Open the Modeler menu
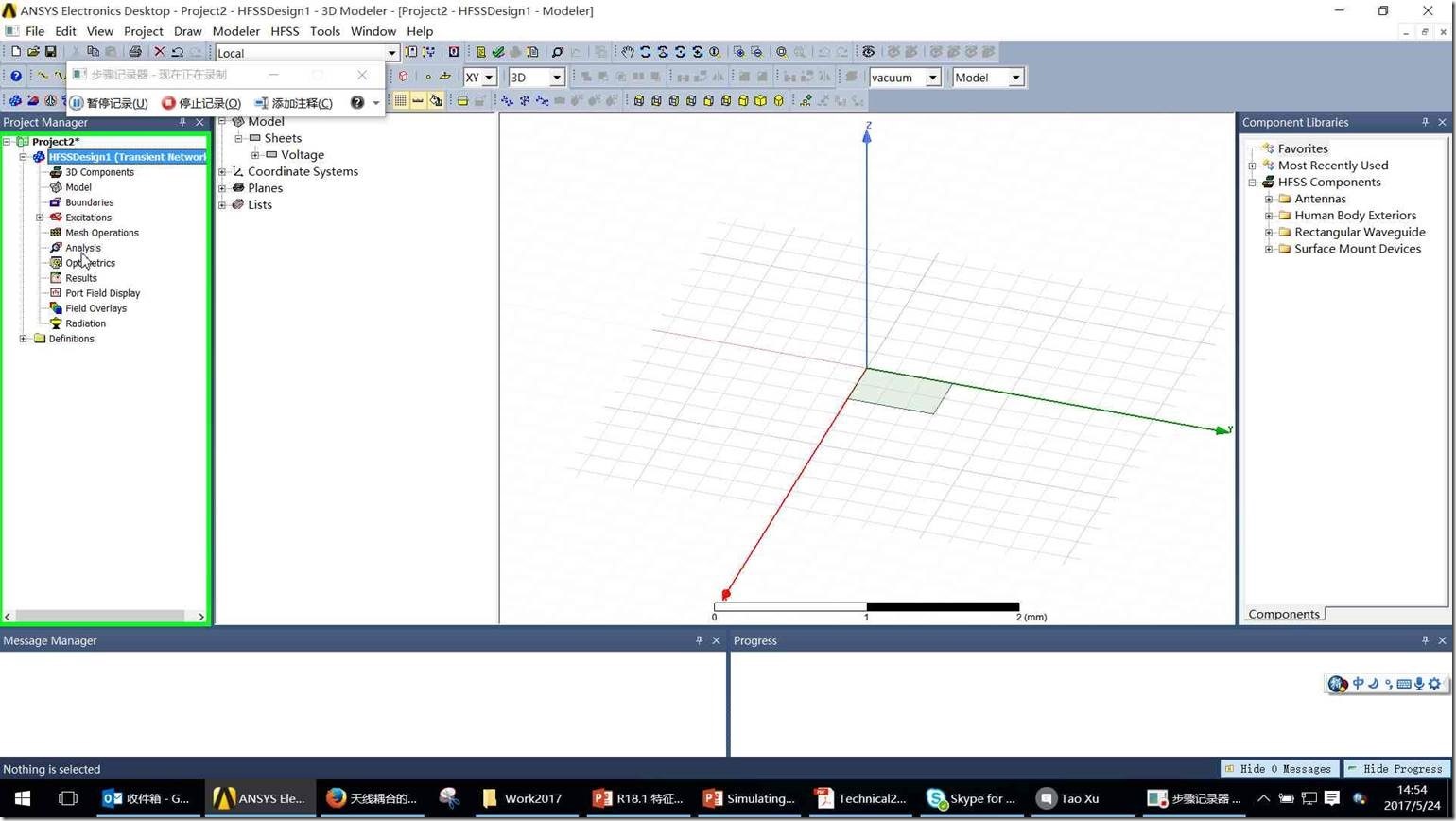This screenshot has width=1456, height=821. click(x=235, y=31)
